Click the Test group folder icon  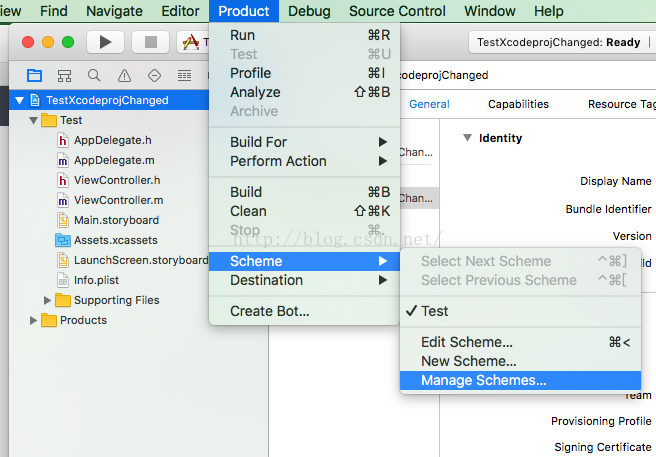pyautogui.click(x=49, y=121)
